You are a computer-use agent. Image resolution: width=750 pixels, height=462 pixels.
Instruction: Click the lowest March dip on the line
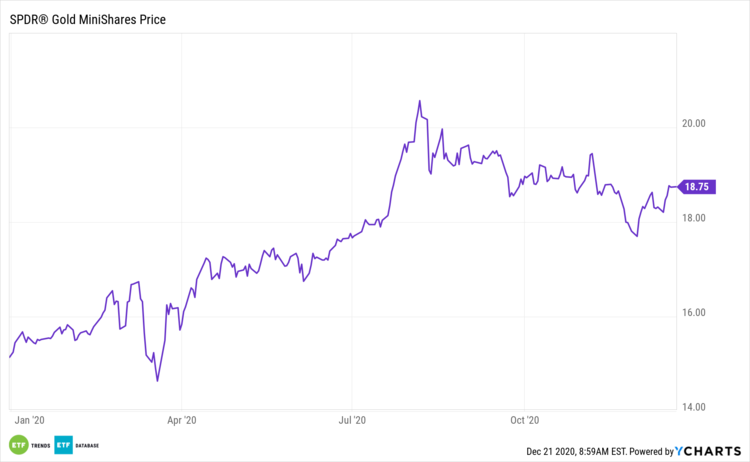pyautogui.click(x=157, y=380)
